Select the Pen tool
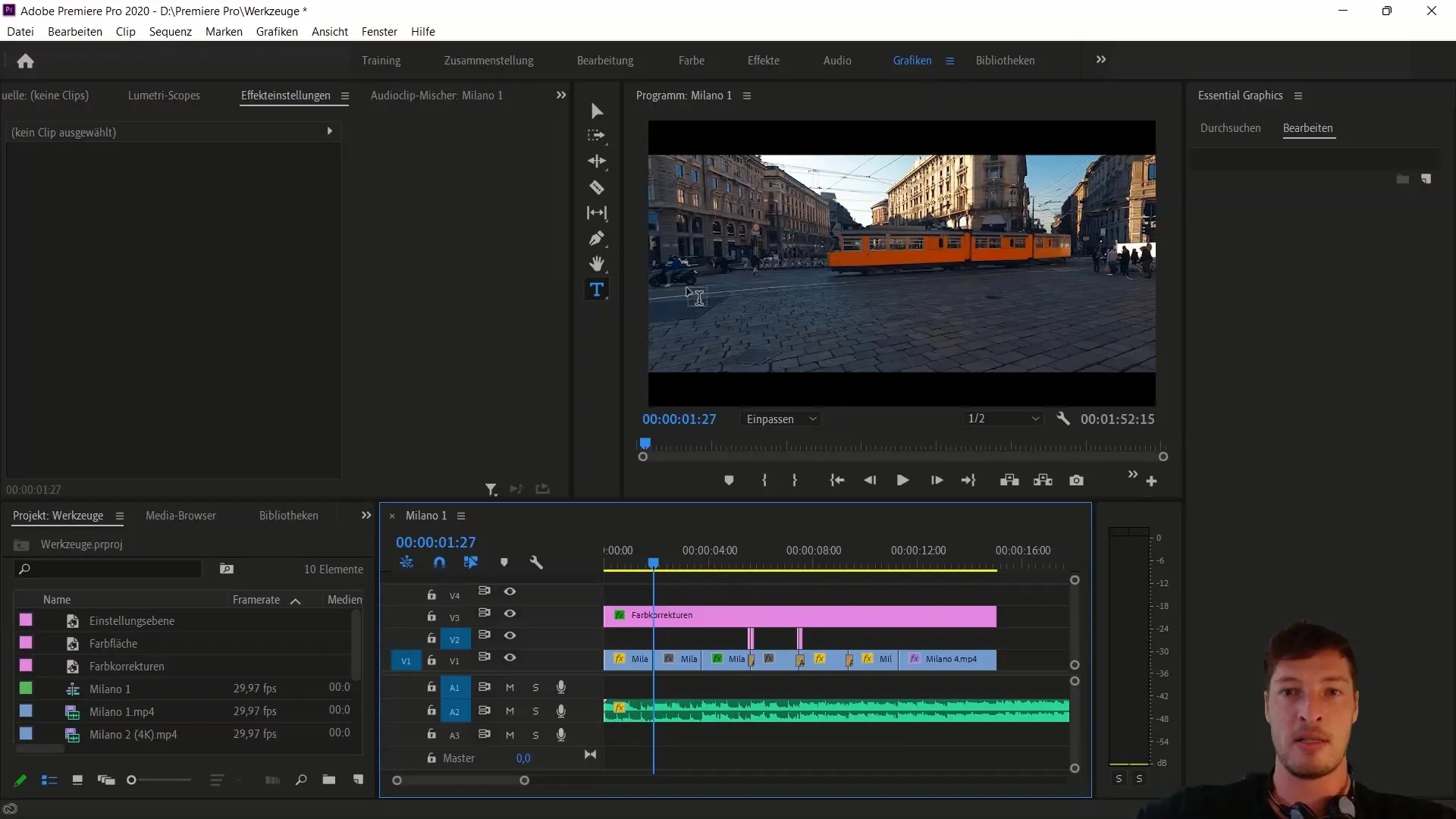Screen dimensions: 1456x819 pos(597,239)
